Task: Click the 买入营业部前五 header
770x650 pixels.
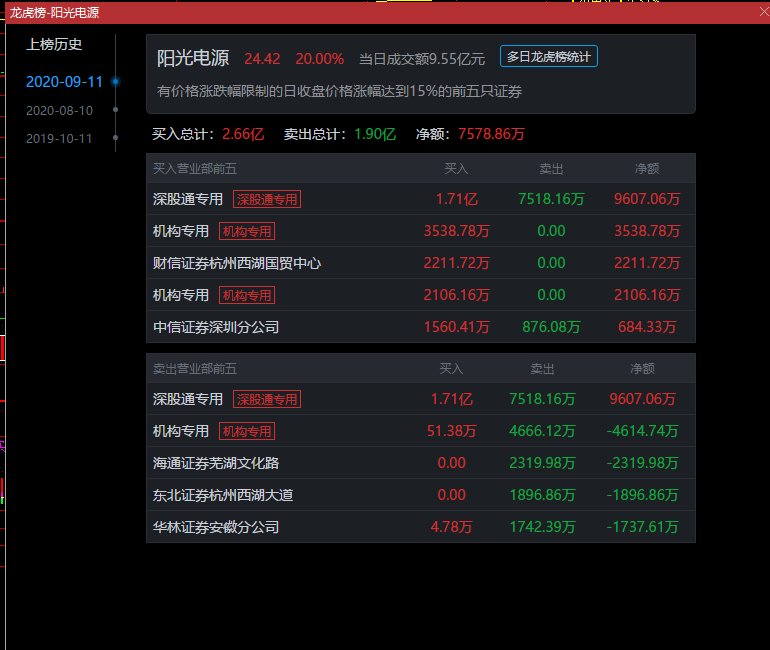Action: (195, 168)
